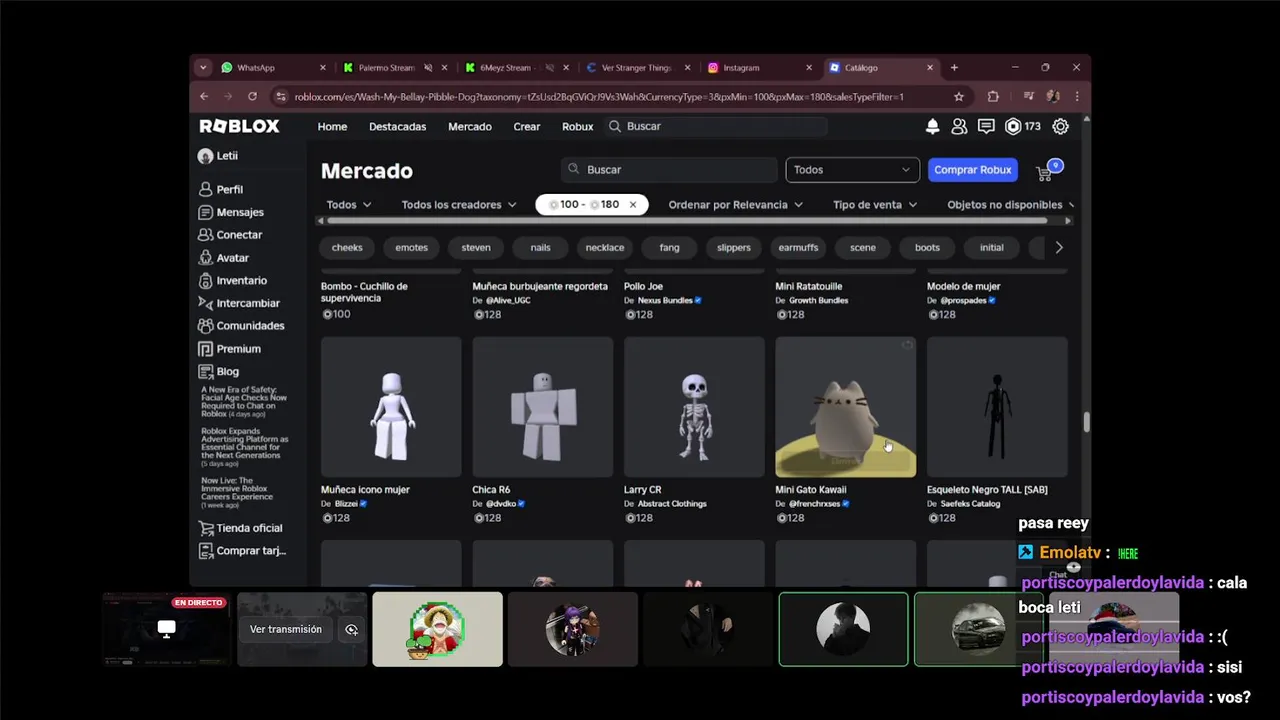Open the settings gear in Roblox header
Screen dimensions: 1280x720
1060,126
